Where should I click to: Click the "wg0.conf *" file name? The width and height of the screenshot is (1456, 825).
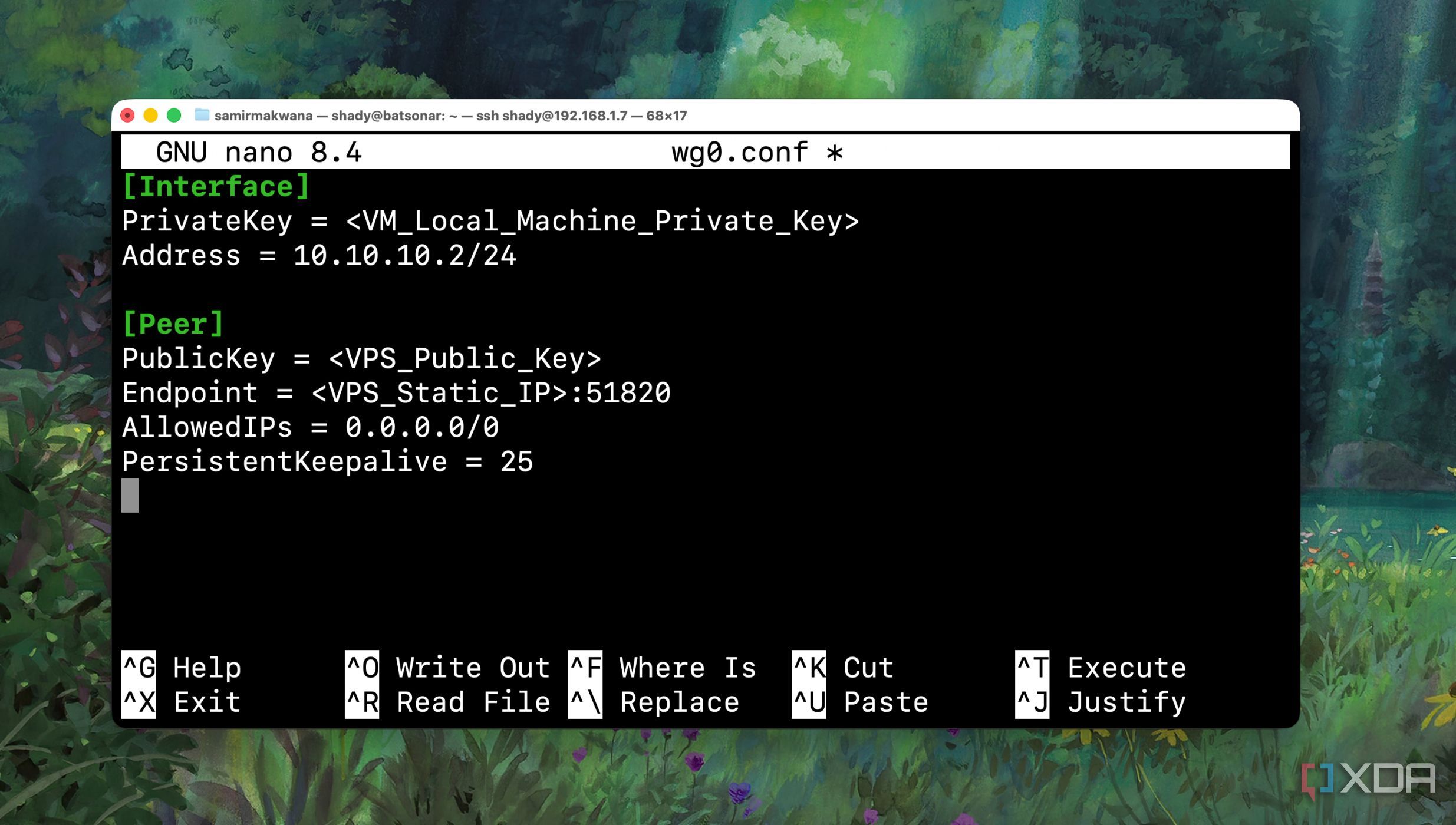(x=757, y=153)
